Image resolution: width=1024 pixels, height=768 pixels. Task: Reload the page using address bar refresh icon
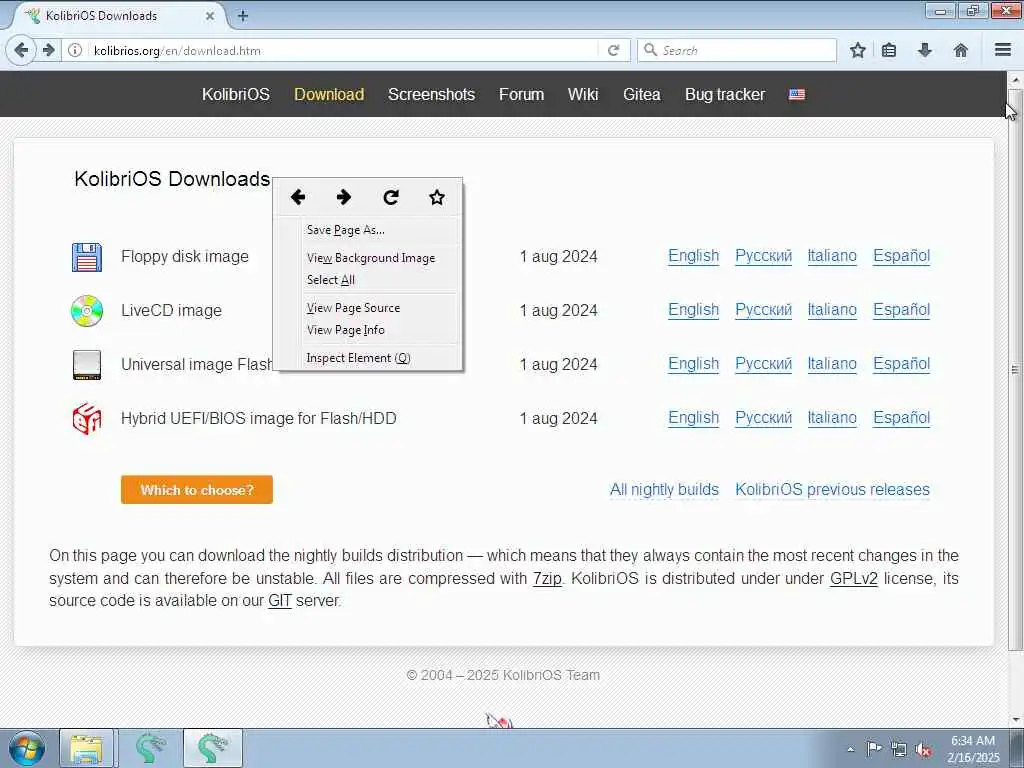(613, 50)
